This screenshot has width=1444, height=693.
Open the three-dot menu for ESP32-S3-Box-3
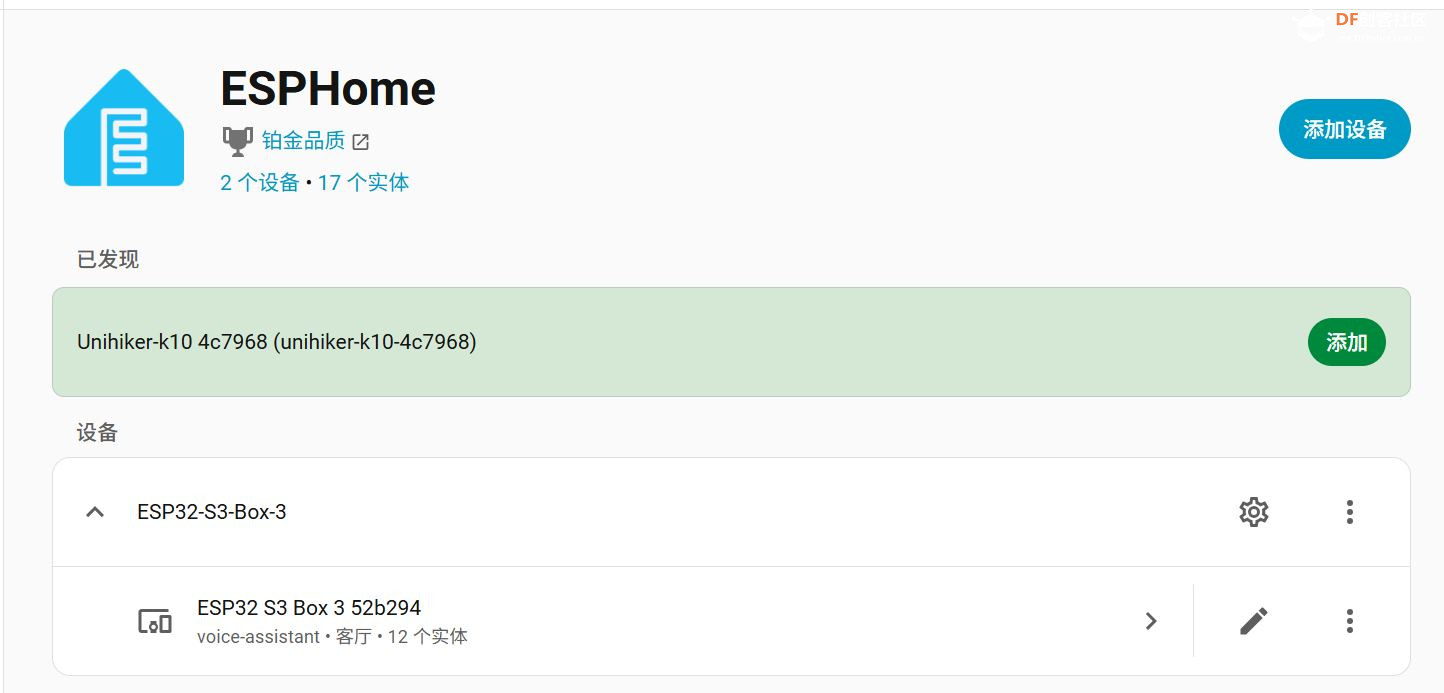pyautogui.click(x=1349, y=512)
